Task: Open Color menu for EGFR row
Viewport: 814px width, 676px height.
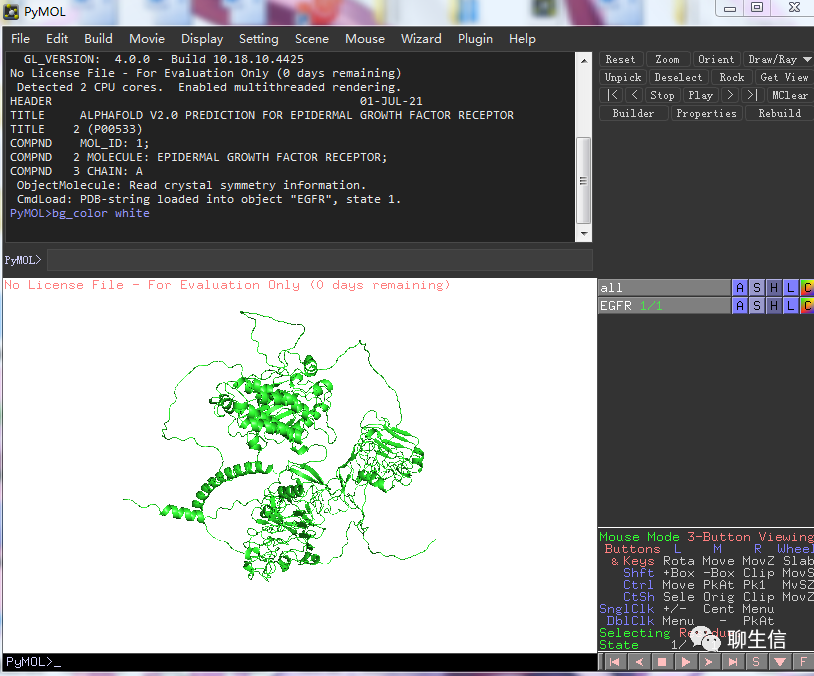Action: 807,306
